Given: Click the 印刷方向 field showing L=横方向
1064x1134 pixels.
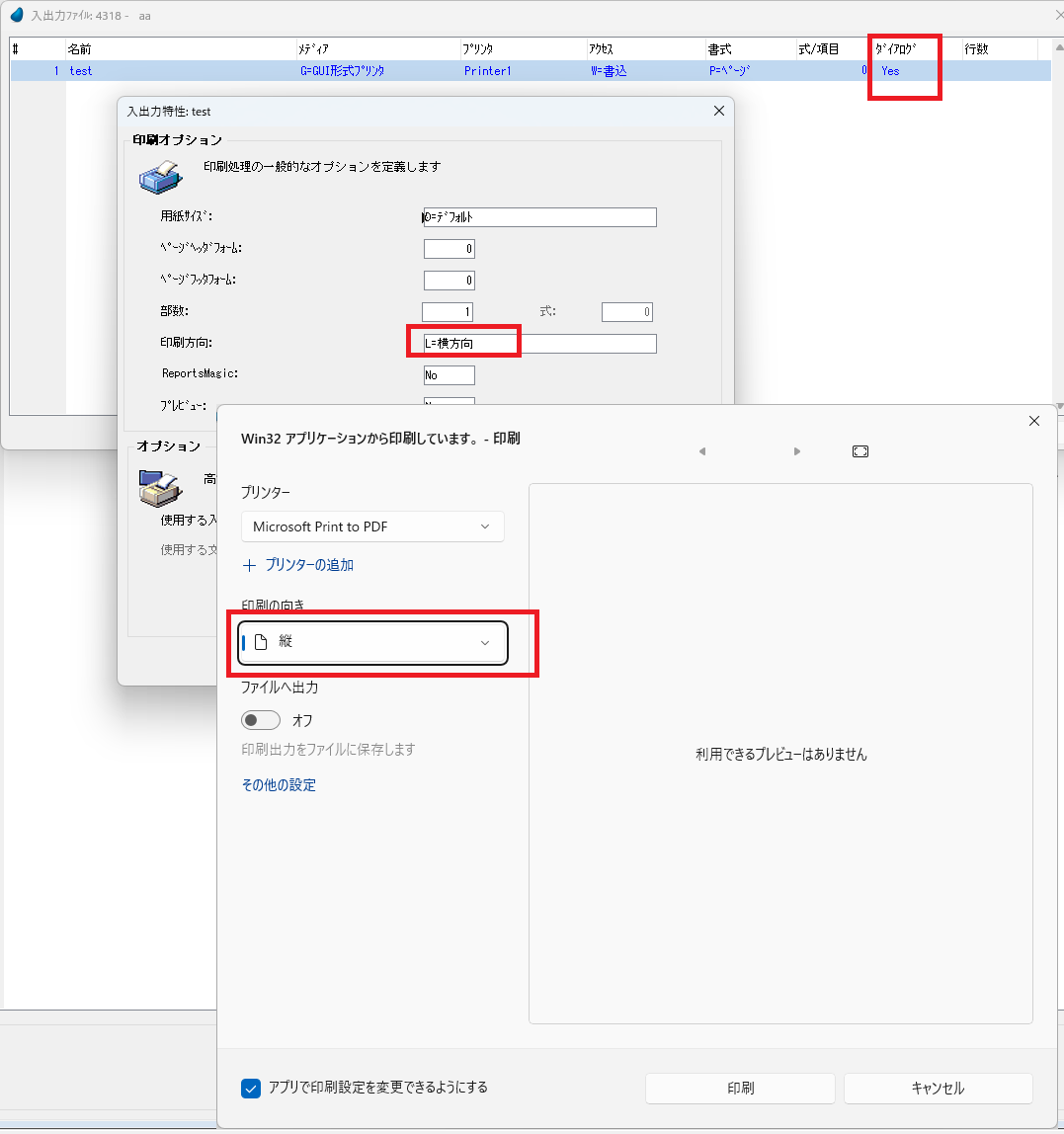Looking at the screenshot, I should 539,344.
